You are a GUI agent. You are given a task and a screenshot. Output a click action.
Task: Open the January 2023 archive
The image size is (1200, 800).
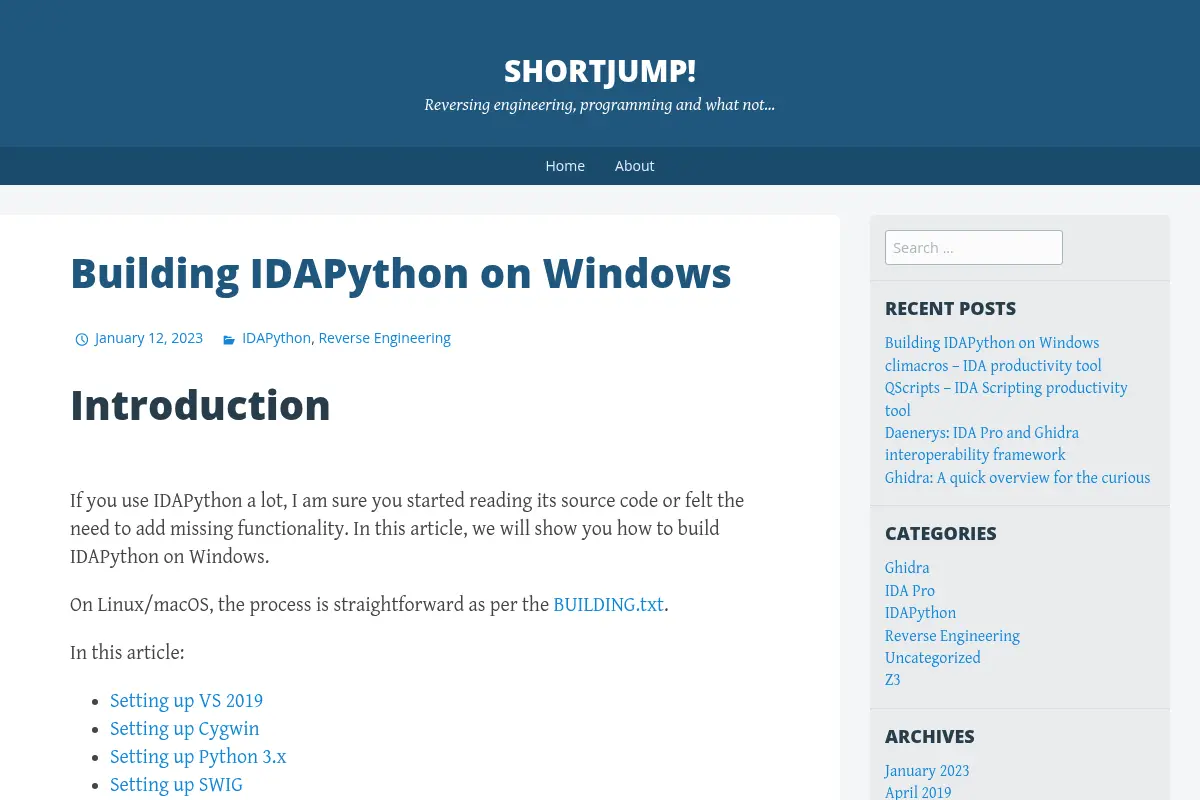pyautogui.click(x=927, y=771)
